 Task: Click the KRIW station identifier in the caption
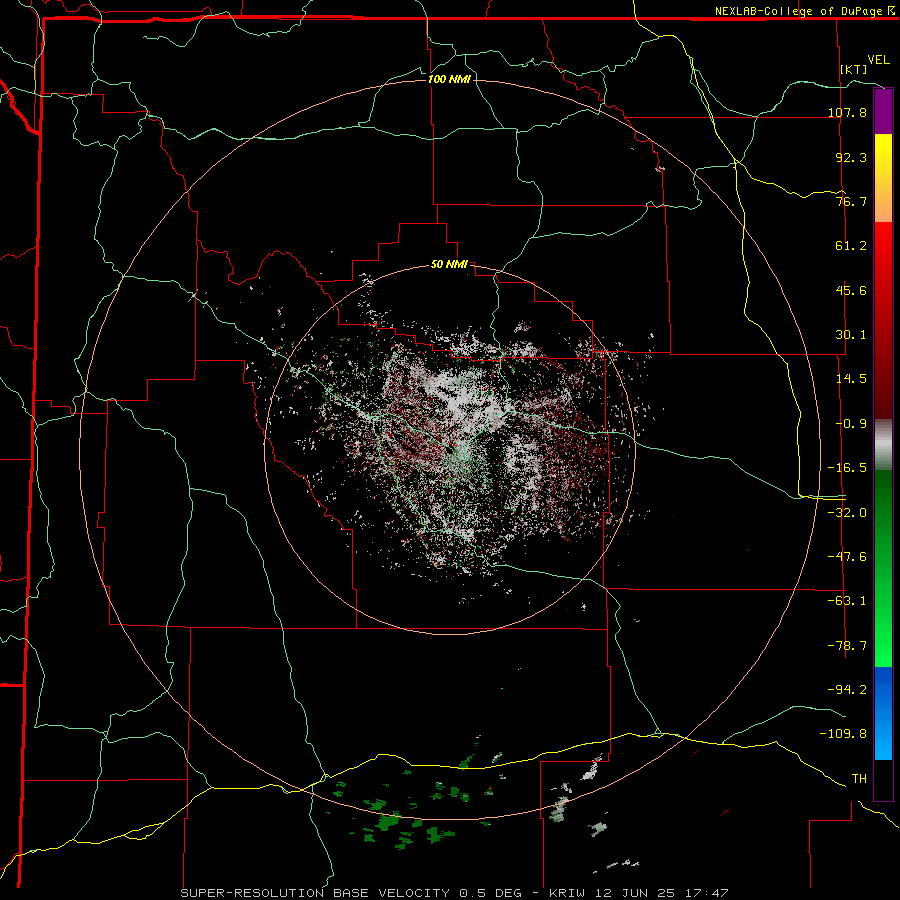point(567,893)
